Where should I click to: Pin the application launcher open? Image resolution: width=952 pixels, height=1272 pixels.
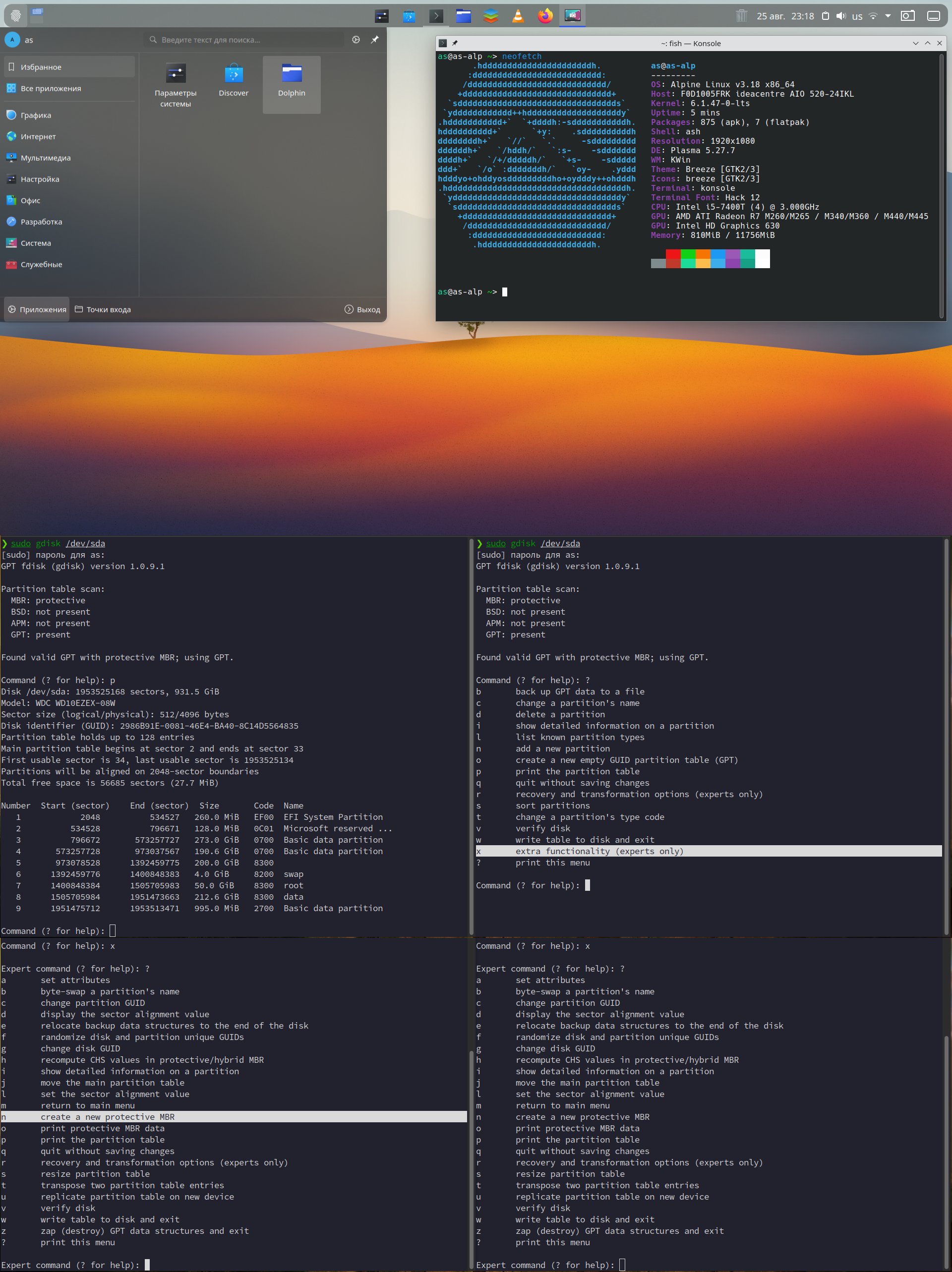pos(374,40)
